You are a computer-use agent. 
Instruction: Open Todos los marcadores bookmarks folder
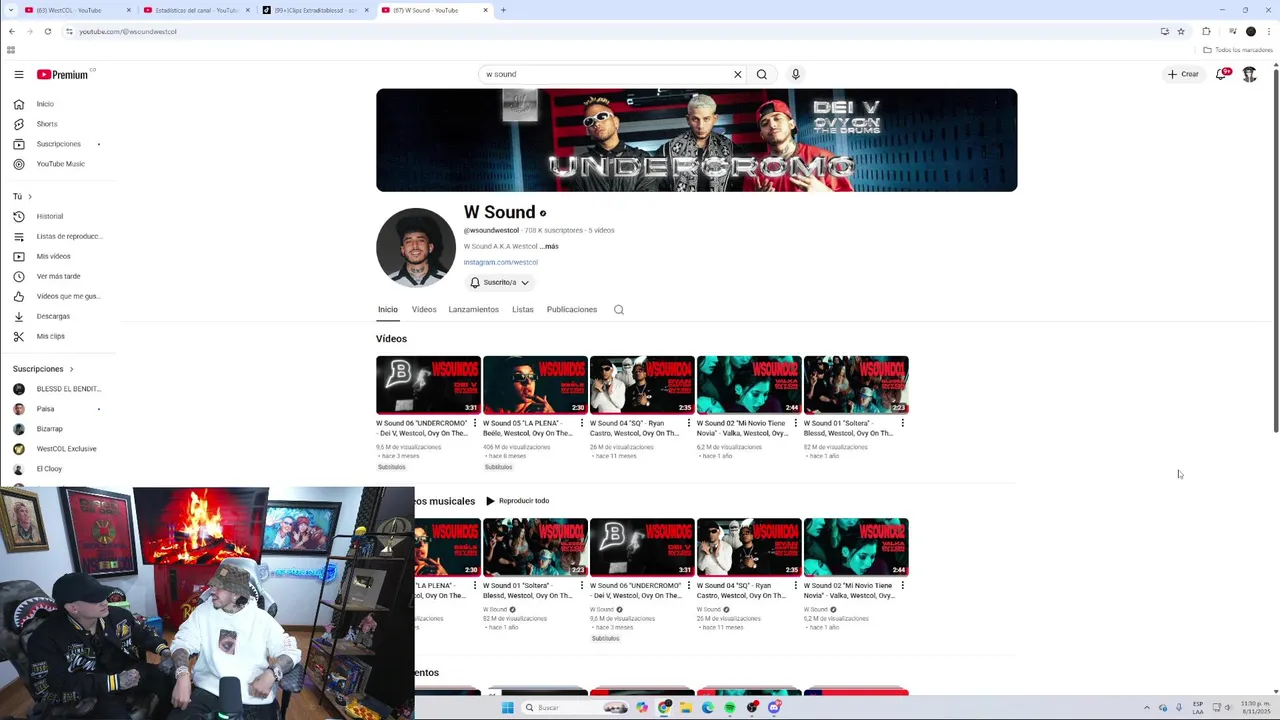1238,50
